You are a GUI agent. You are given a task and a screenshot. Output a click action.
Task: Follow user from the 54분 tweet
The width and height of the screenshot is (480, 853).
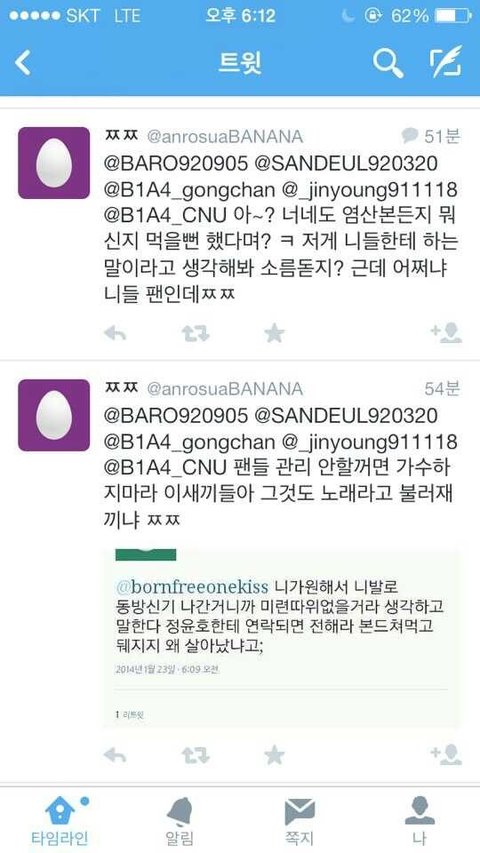click(x=446, y=755)
